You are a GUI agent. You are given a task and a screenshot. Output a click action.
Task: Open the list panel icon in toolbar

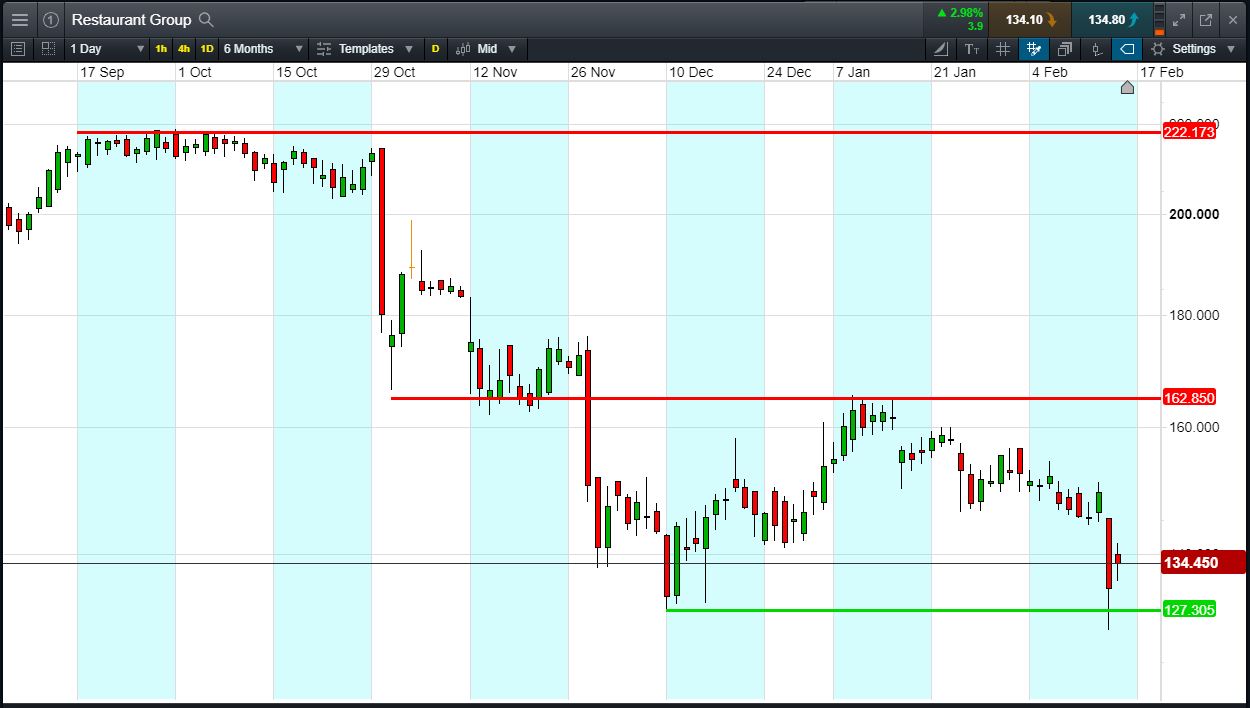[x=17, y=48]
